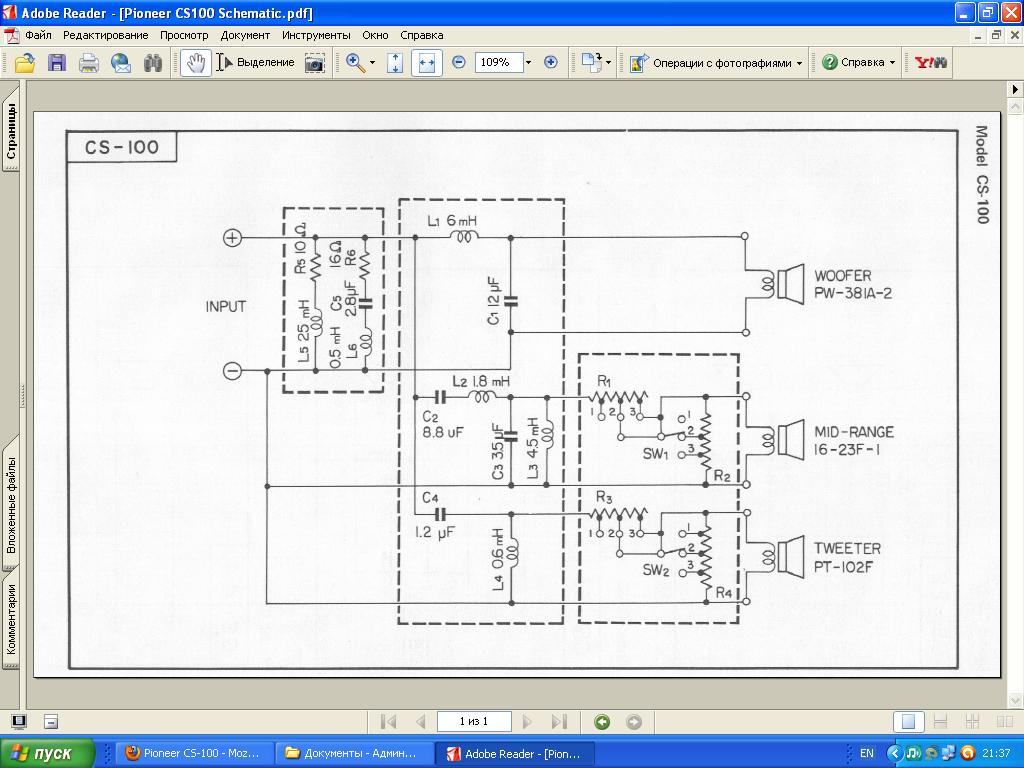The height and width of the screenshot is (768, 1024).
Task: Expand the Операции с фотографиями dropdown
Action: tap(716, 63)
